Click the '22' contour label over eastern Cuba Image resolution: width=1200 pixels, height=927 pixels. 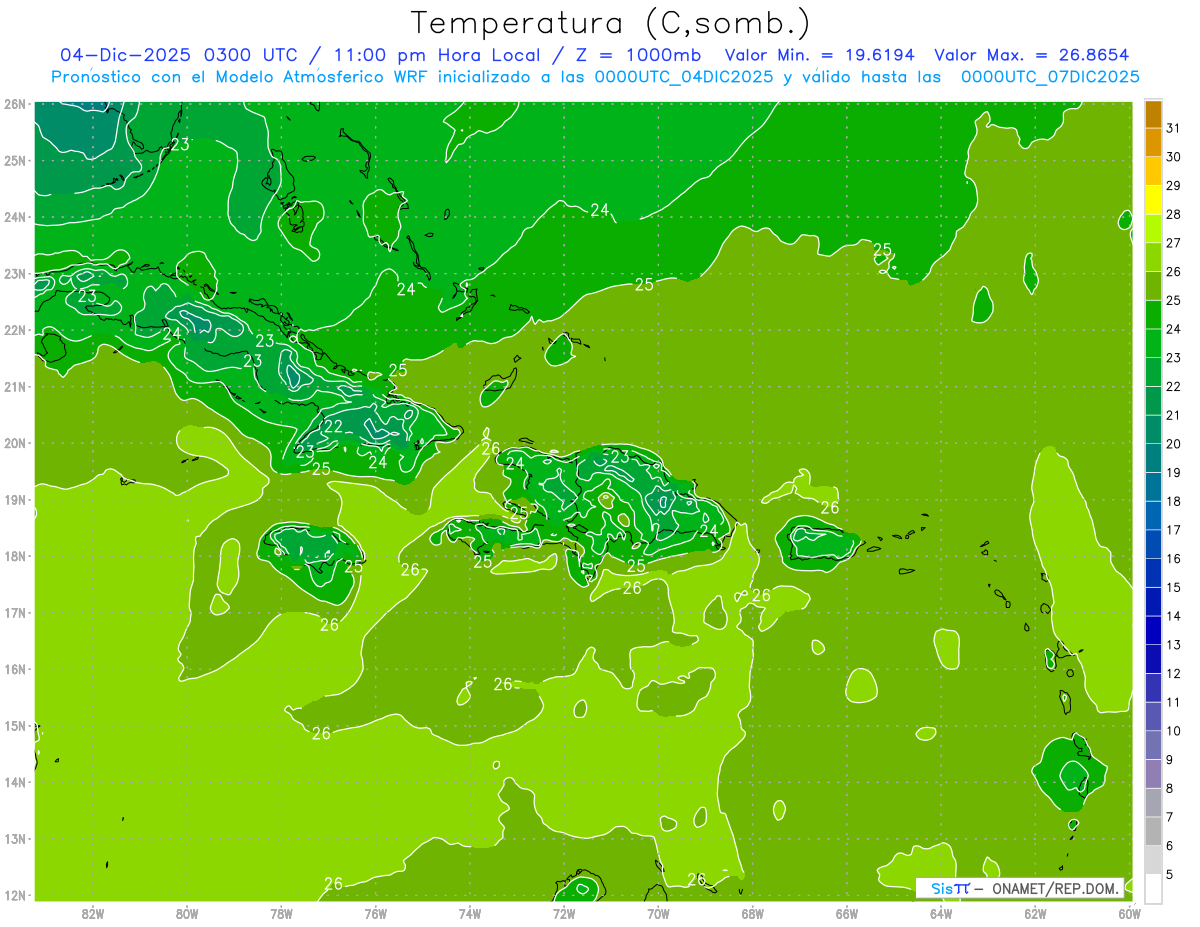pyautogui.click(x=333, y=427)
